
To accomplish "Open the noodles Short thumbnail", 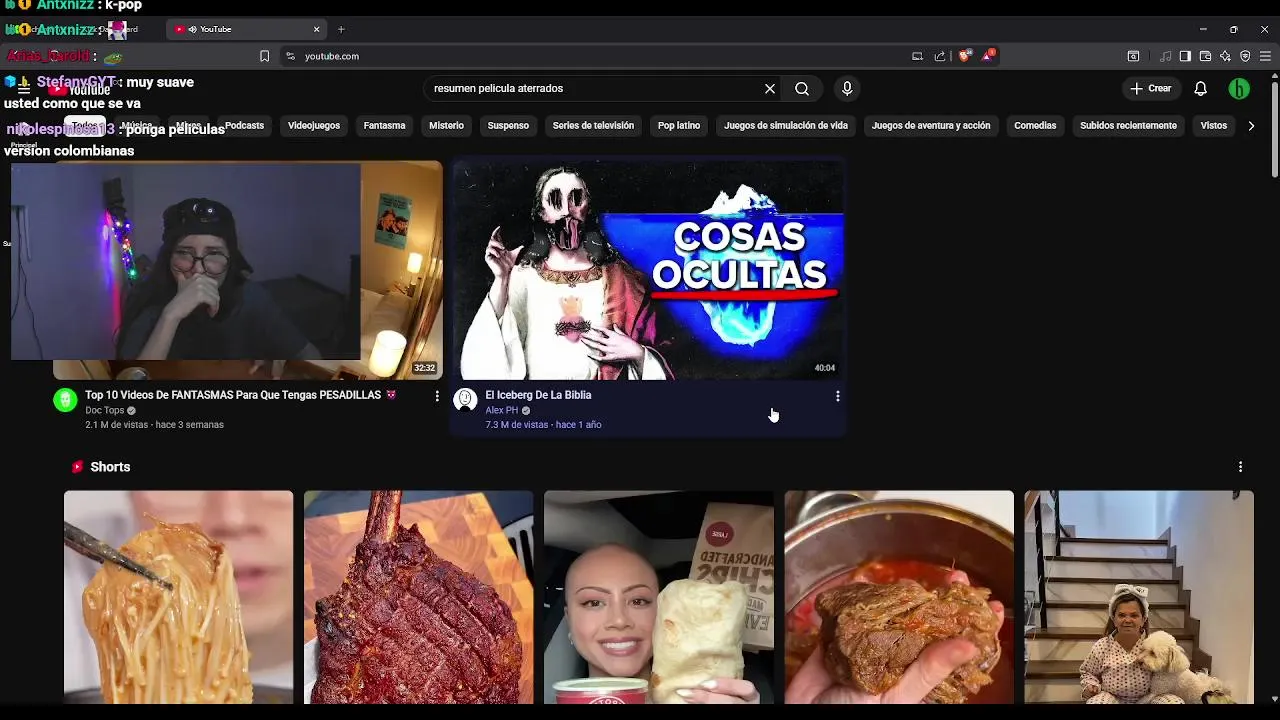I will pos(179,597).
